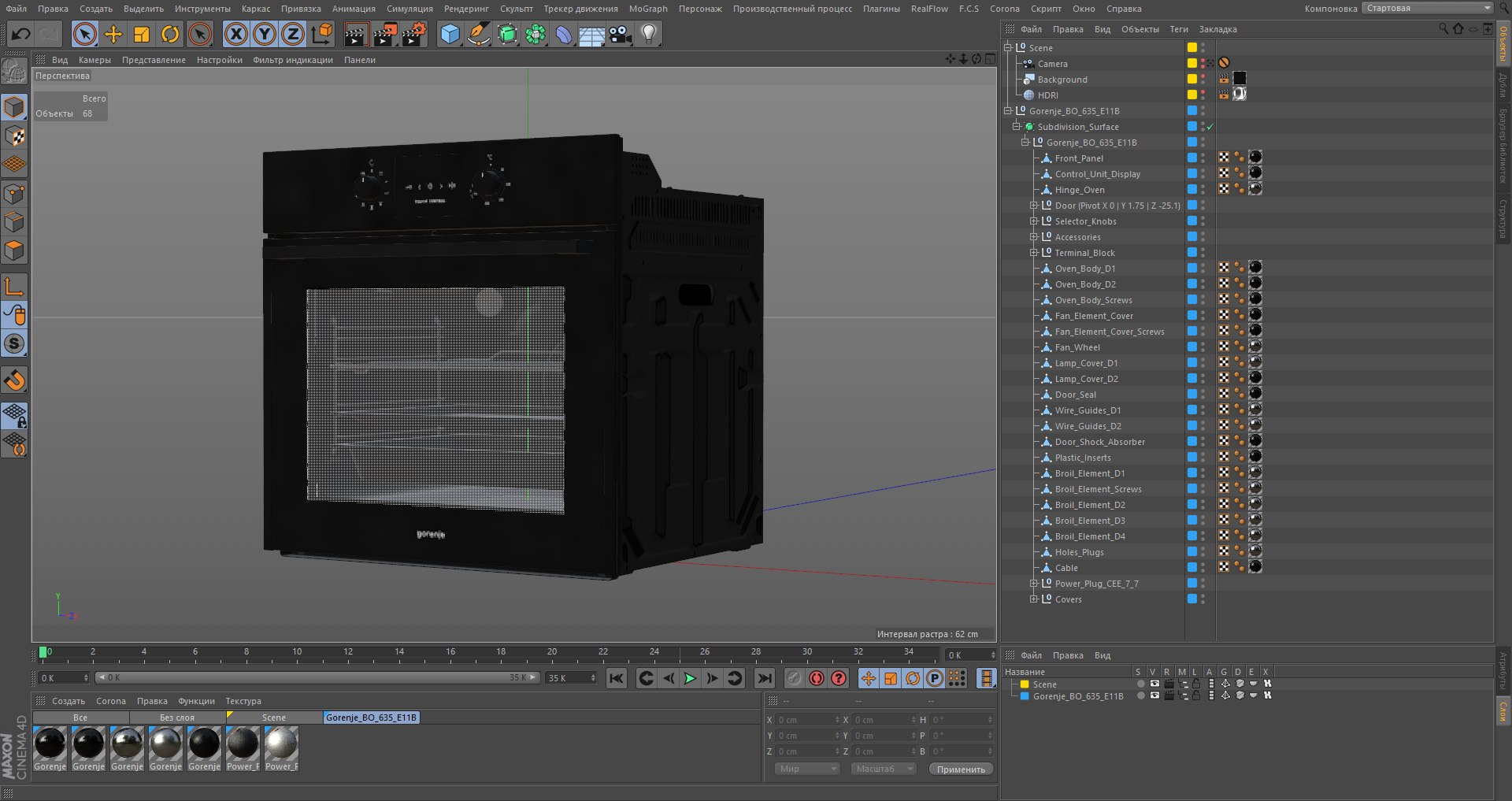Expand the Power_Plug_CEE_7_7 group

(1033, 584)
